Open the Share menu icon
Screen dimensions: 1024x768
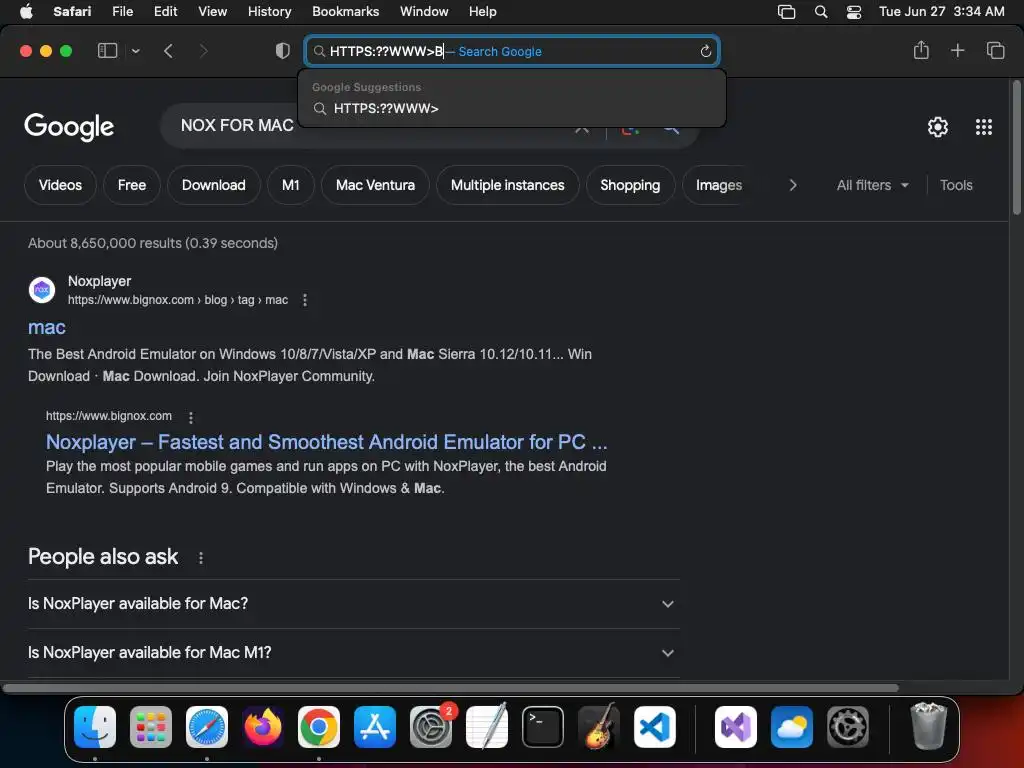921,50
